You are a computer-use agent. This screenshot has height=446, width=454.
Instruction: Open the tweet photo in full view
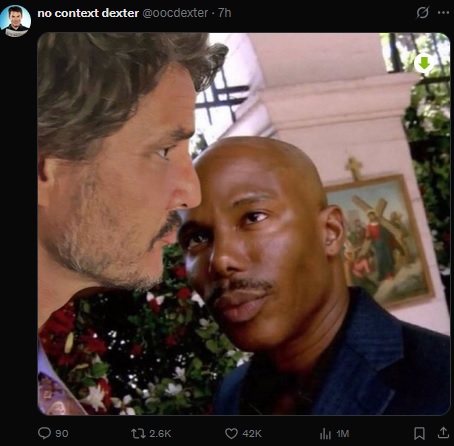pos(244,224)
